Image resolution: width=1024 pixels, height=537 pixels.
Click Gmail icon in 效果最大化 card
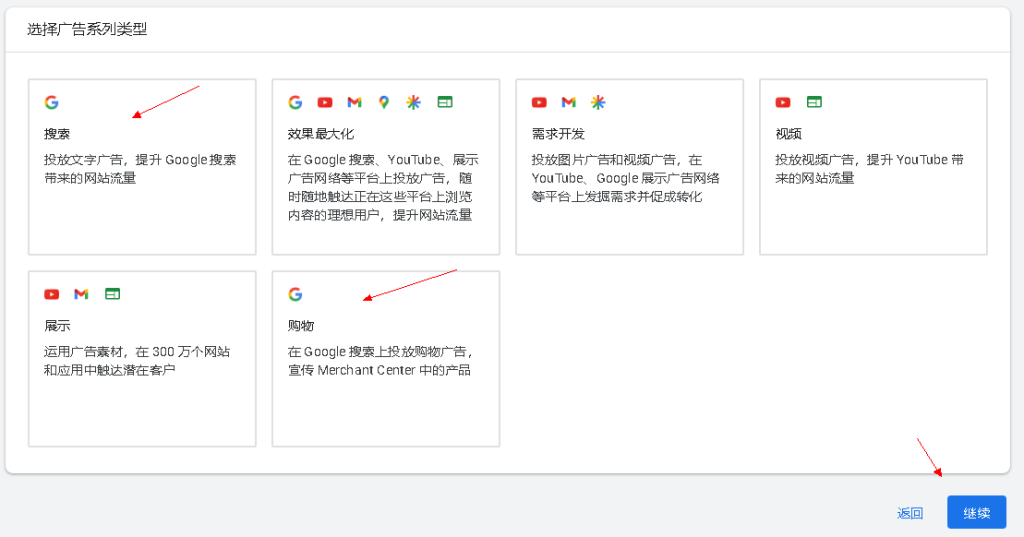tap(354, 102)
